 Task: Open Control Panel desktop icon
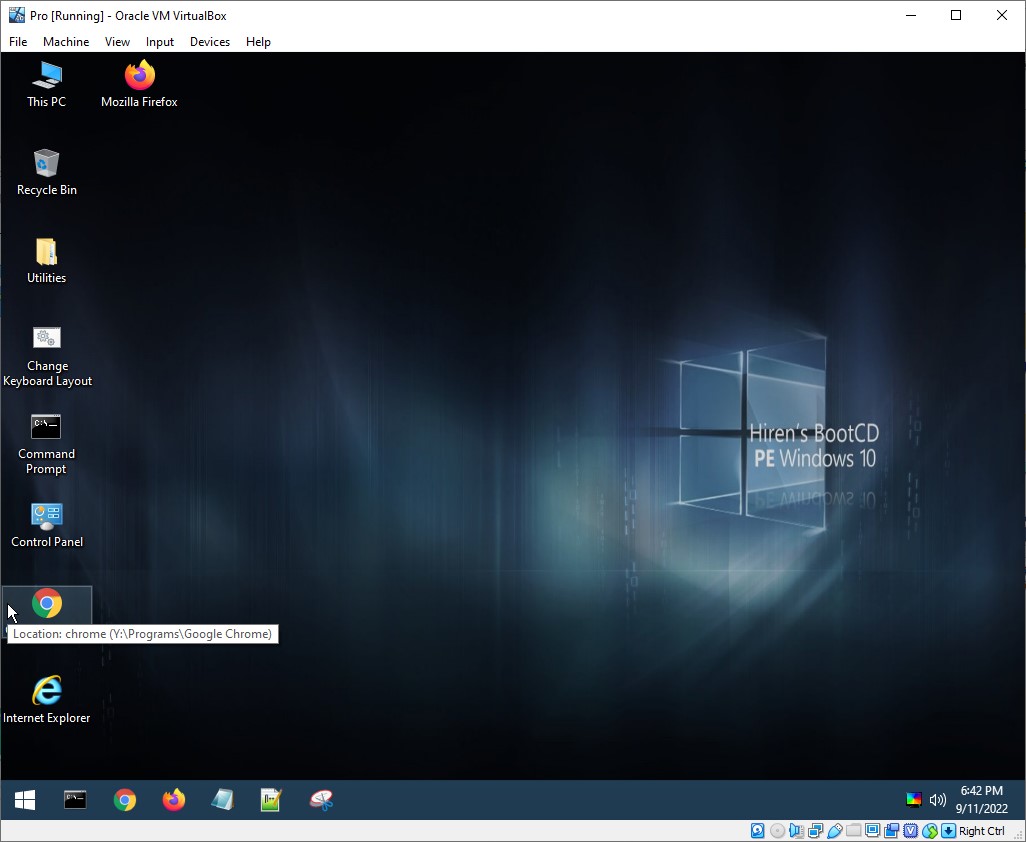pyautogui.click(x=46, y=525)
